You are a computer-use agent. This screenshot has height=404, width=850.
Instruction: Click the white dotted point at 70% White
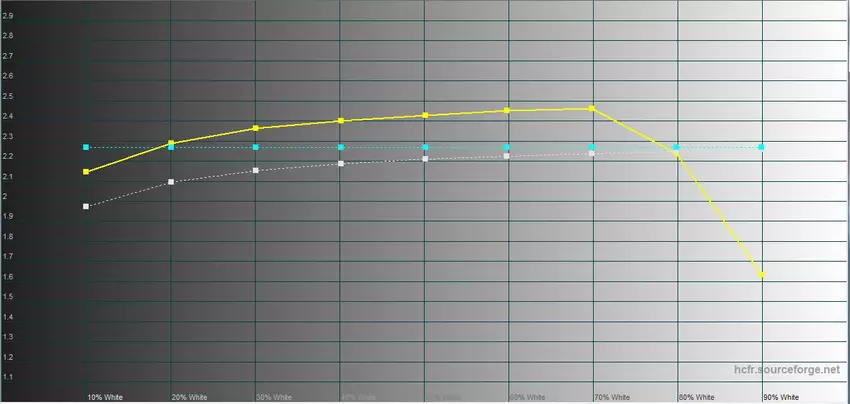click(x=593, y=153)
